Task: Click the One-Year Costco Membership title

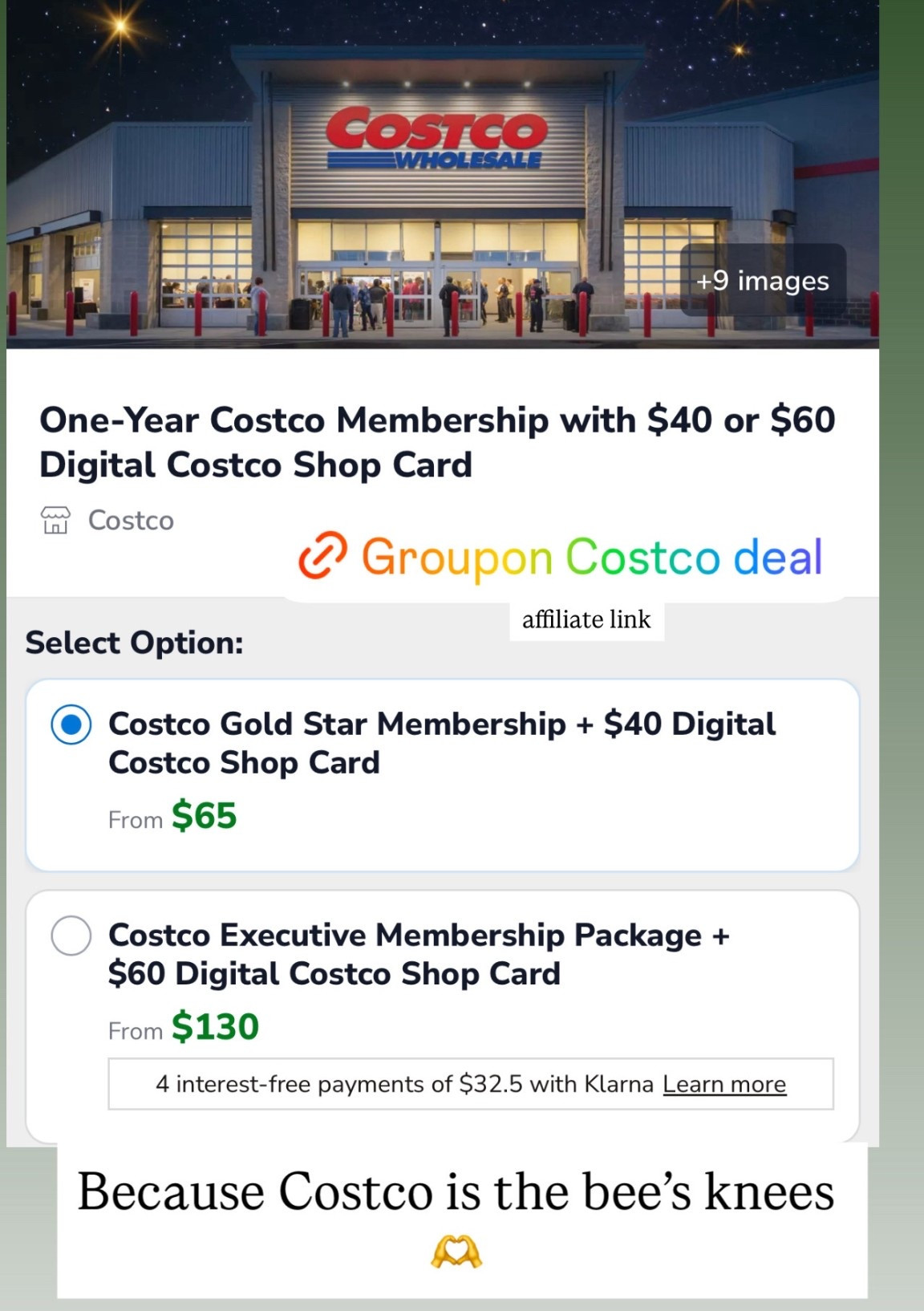Action: 437,440
